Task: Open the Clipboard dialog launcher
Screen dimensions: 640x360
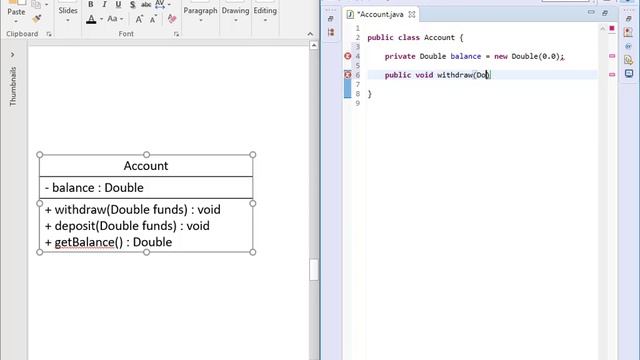Action: tap(49, 34)
